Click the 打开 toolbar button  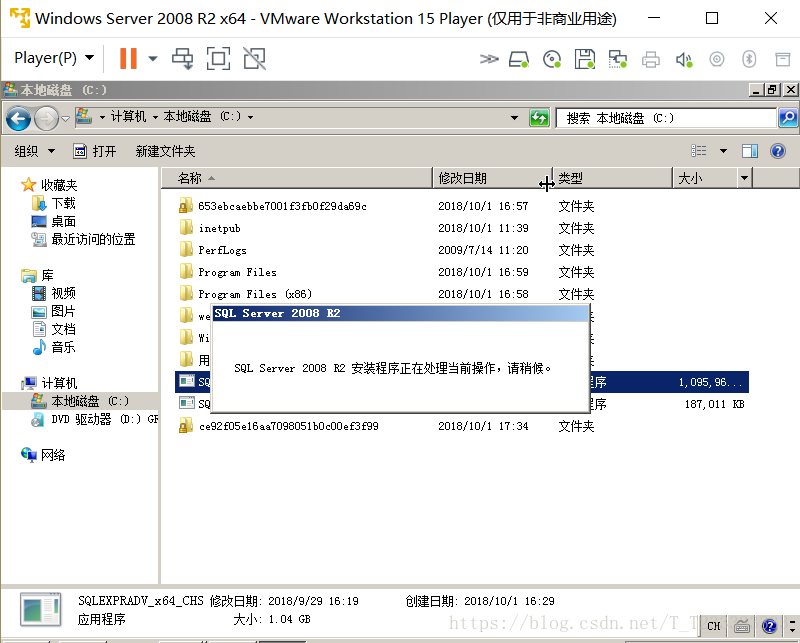(x=95, y=151)
